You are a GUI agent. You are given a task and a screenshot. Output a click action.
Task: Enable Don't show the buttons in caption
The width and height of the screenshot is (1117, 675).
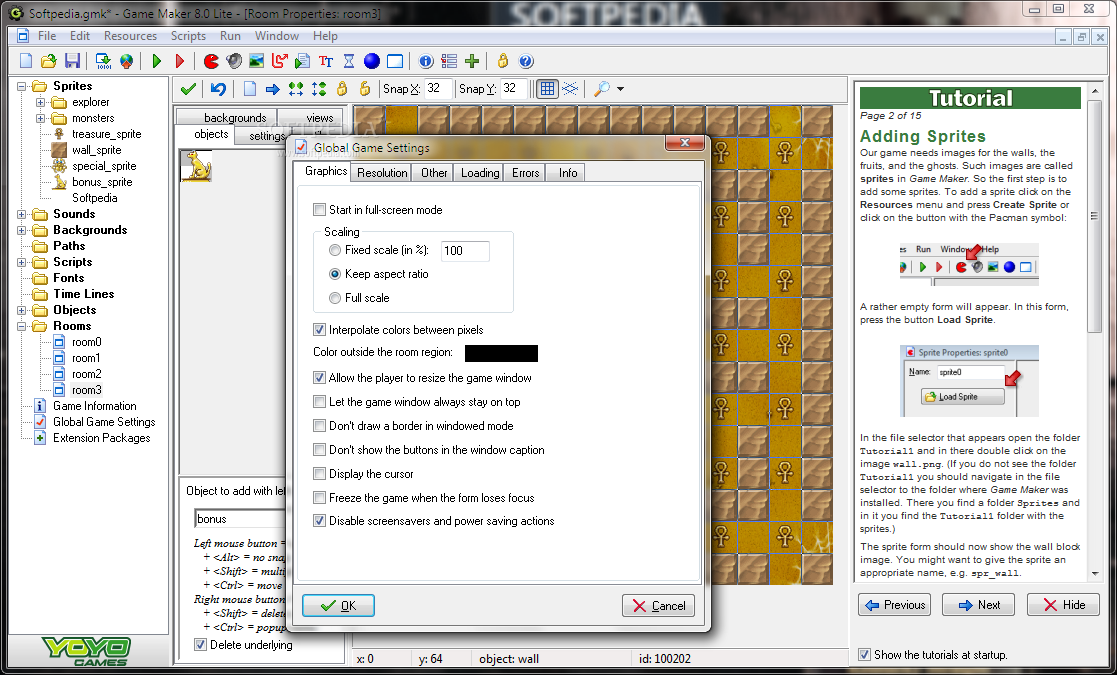[x=319, y=450]
